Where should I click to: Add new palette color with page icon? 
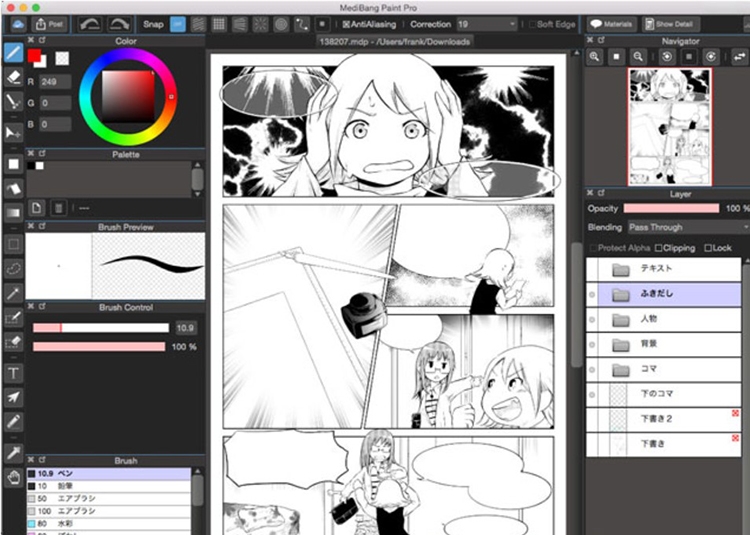(36, 208)
